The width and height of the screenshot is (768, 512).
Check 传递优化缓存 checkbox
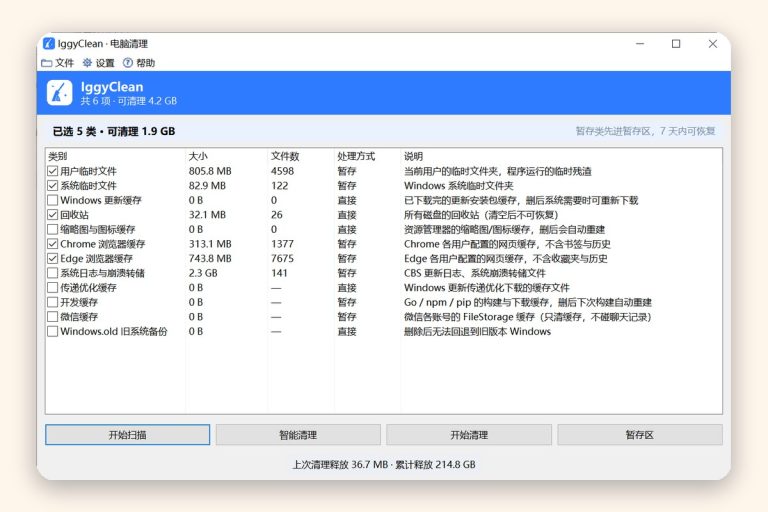click(53, 288)
